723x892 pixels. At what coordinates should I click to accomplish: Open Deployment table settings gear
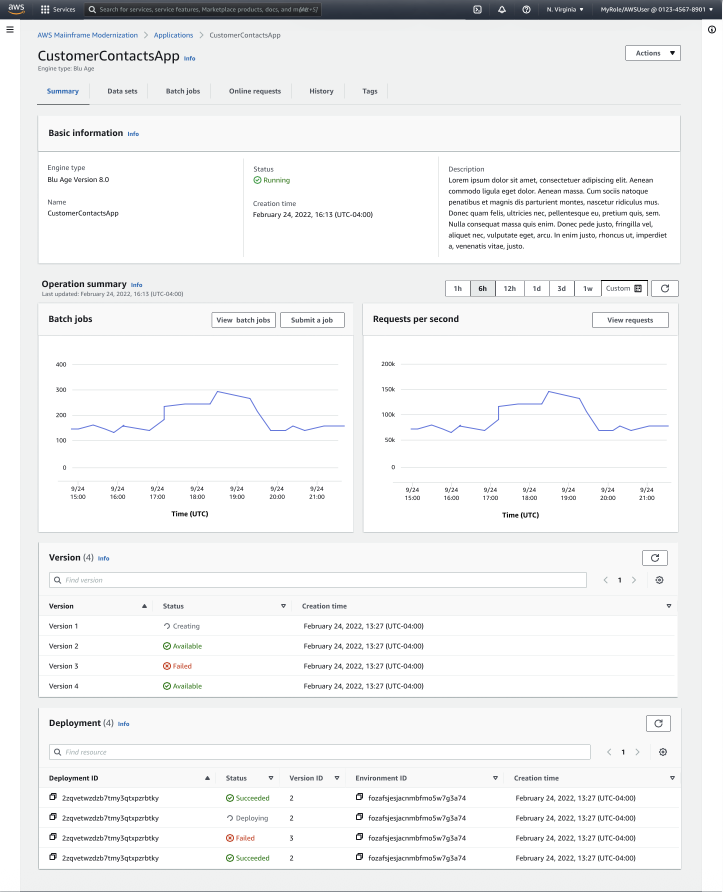(663, 752)
